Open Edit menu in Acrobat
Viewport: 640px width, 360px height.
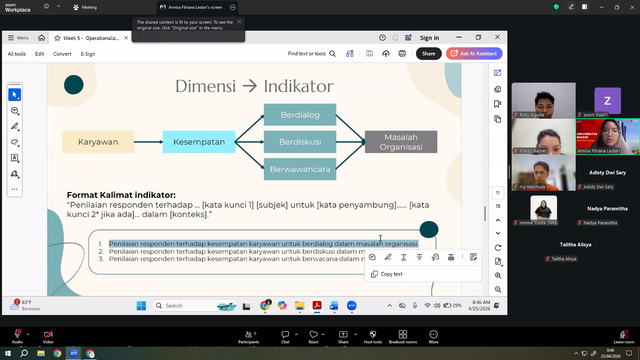[x=39, y=54]
